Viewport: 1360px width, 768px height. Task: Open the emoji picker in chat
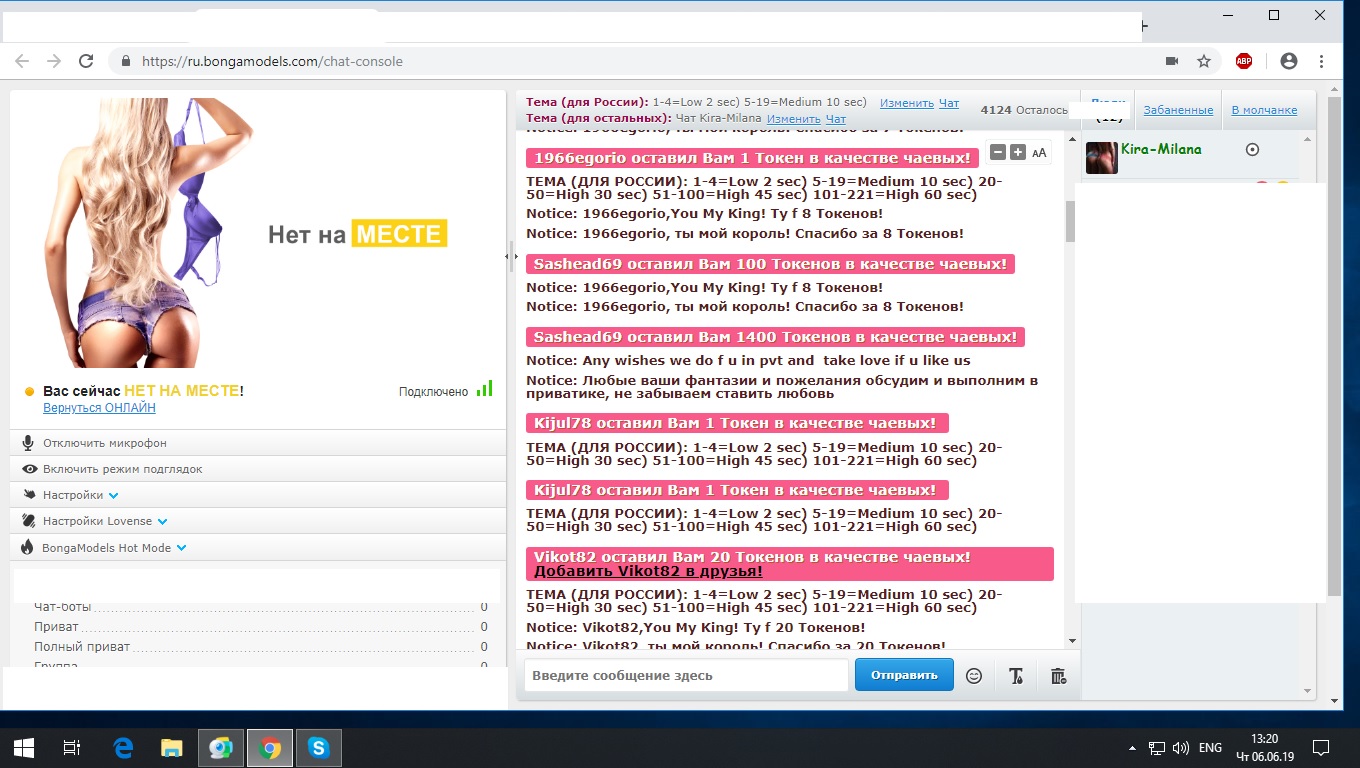coord(974,676)
